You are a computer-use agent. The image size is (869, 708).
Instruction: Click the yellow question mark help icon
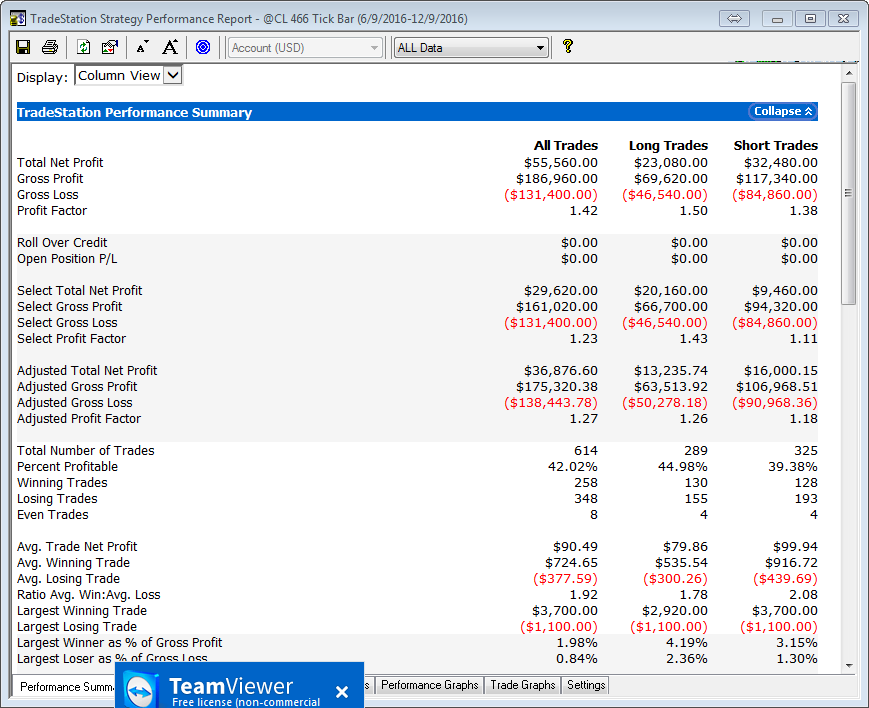click(x=568, y=46)
